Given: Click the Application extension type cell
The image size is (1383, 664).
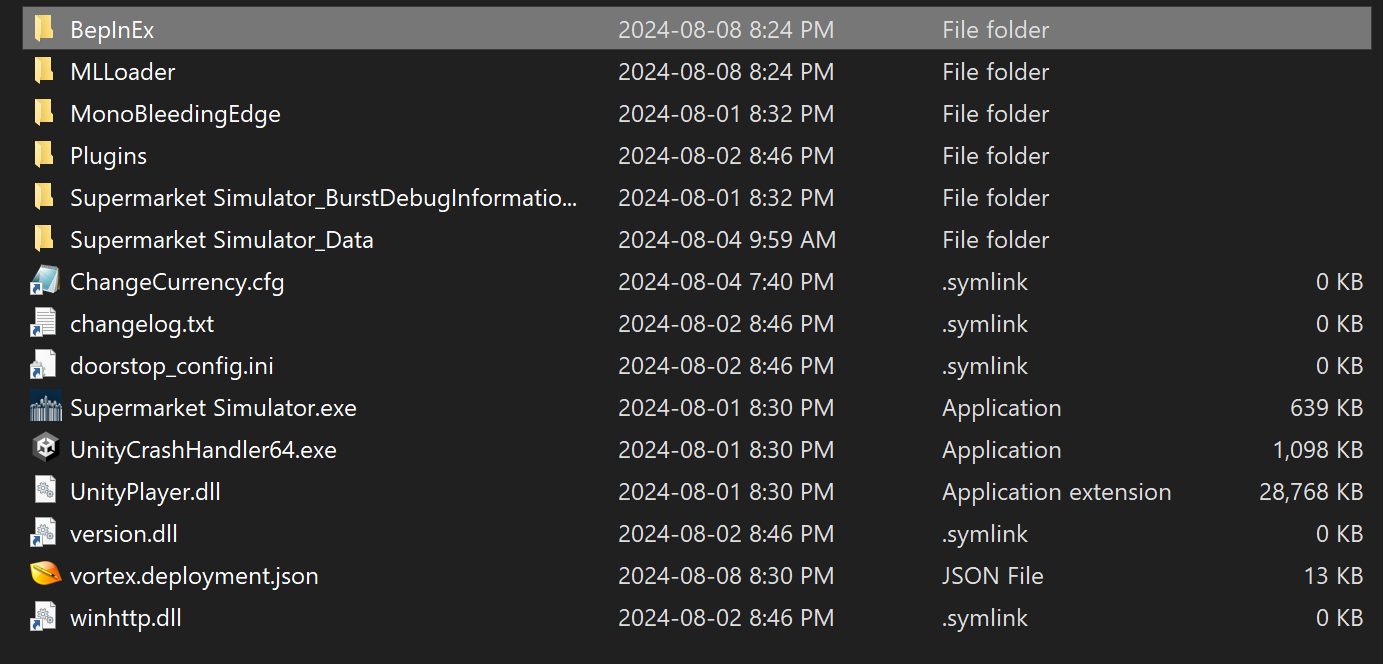Looking at the screenshot, I should 1057,492.
